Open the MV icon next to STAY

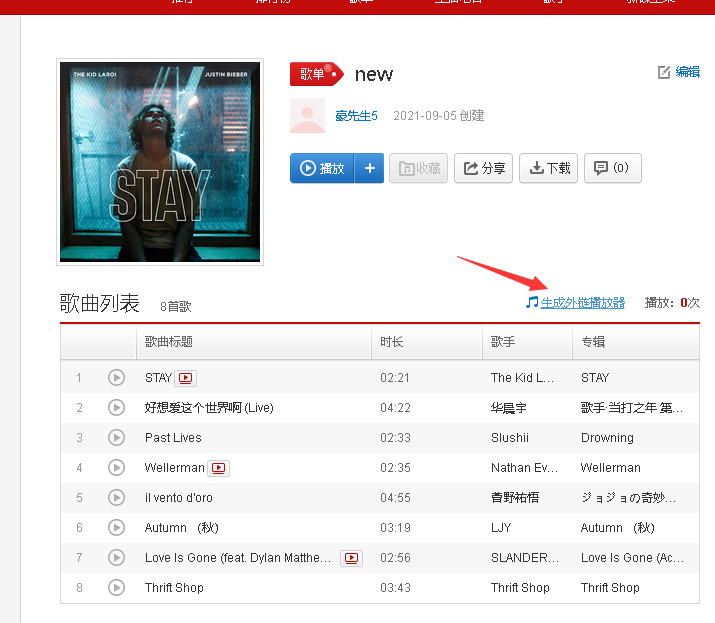186,378
